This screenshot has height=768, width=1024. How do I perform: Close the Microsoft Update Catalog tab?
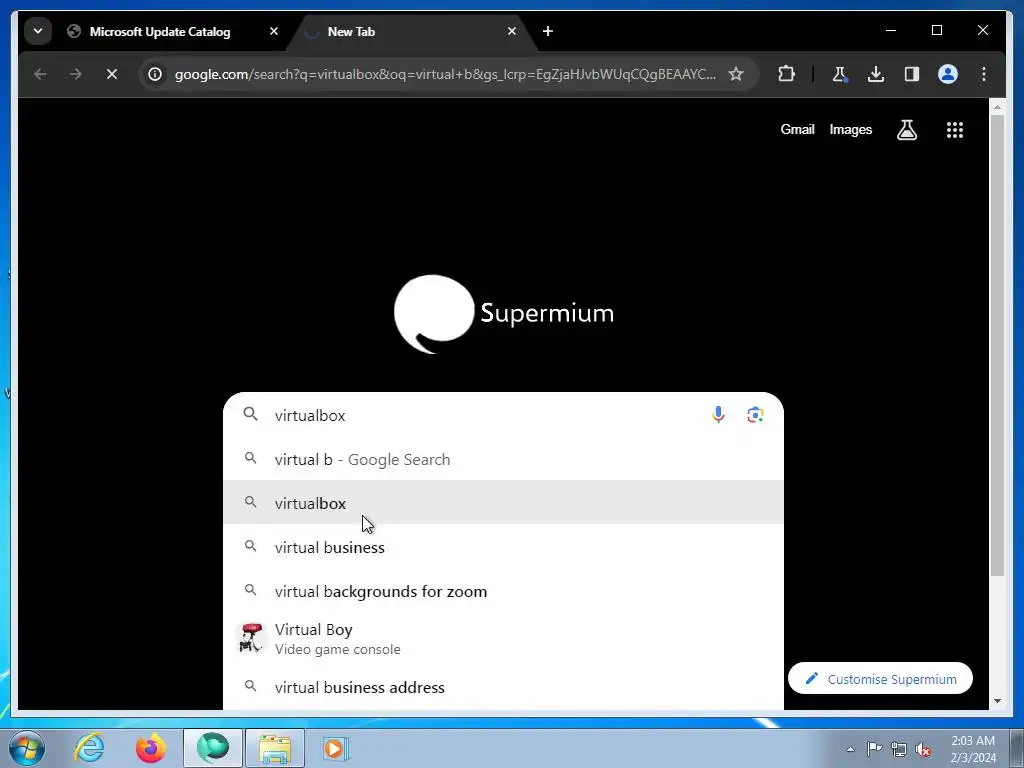[274, 31]
